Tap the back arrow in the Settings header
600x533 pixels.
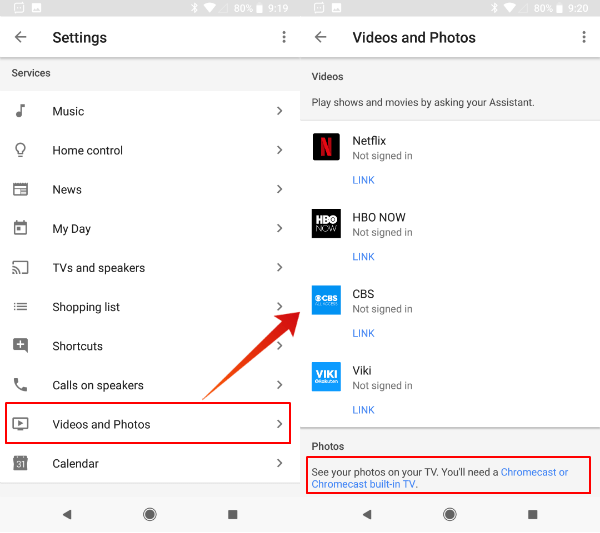(x=20, y=37)
